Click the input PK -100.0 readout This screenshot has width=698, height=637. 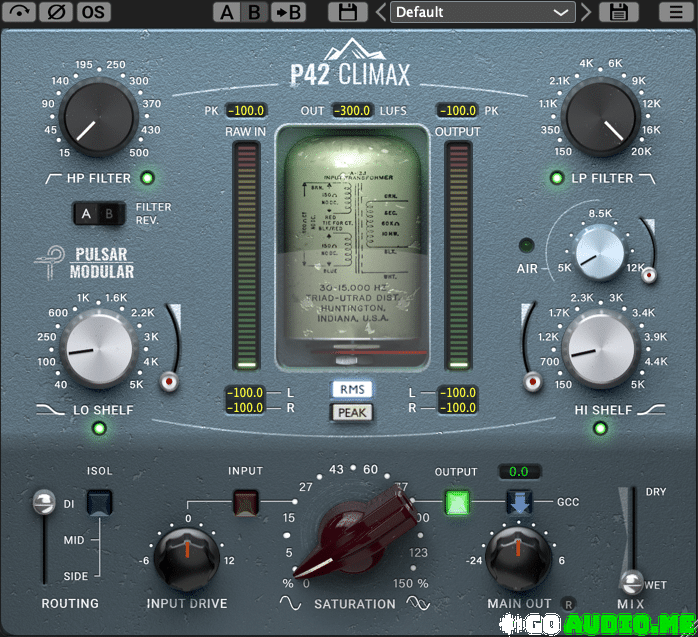pos(247,110)
